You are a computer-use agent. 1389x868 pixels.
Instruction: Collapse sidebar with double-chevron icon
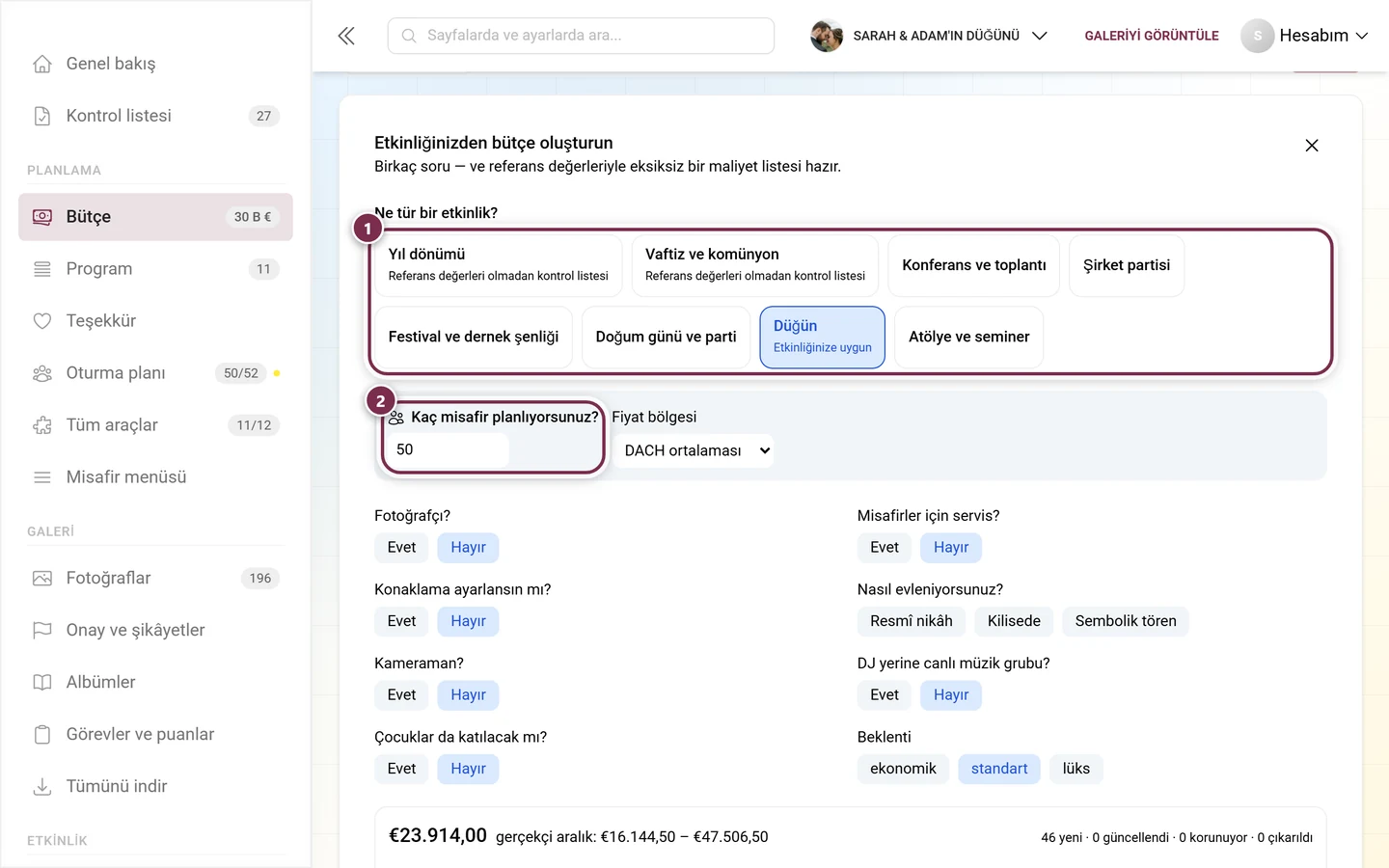click(x=346, y=36)
